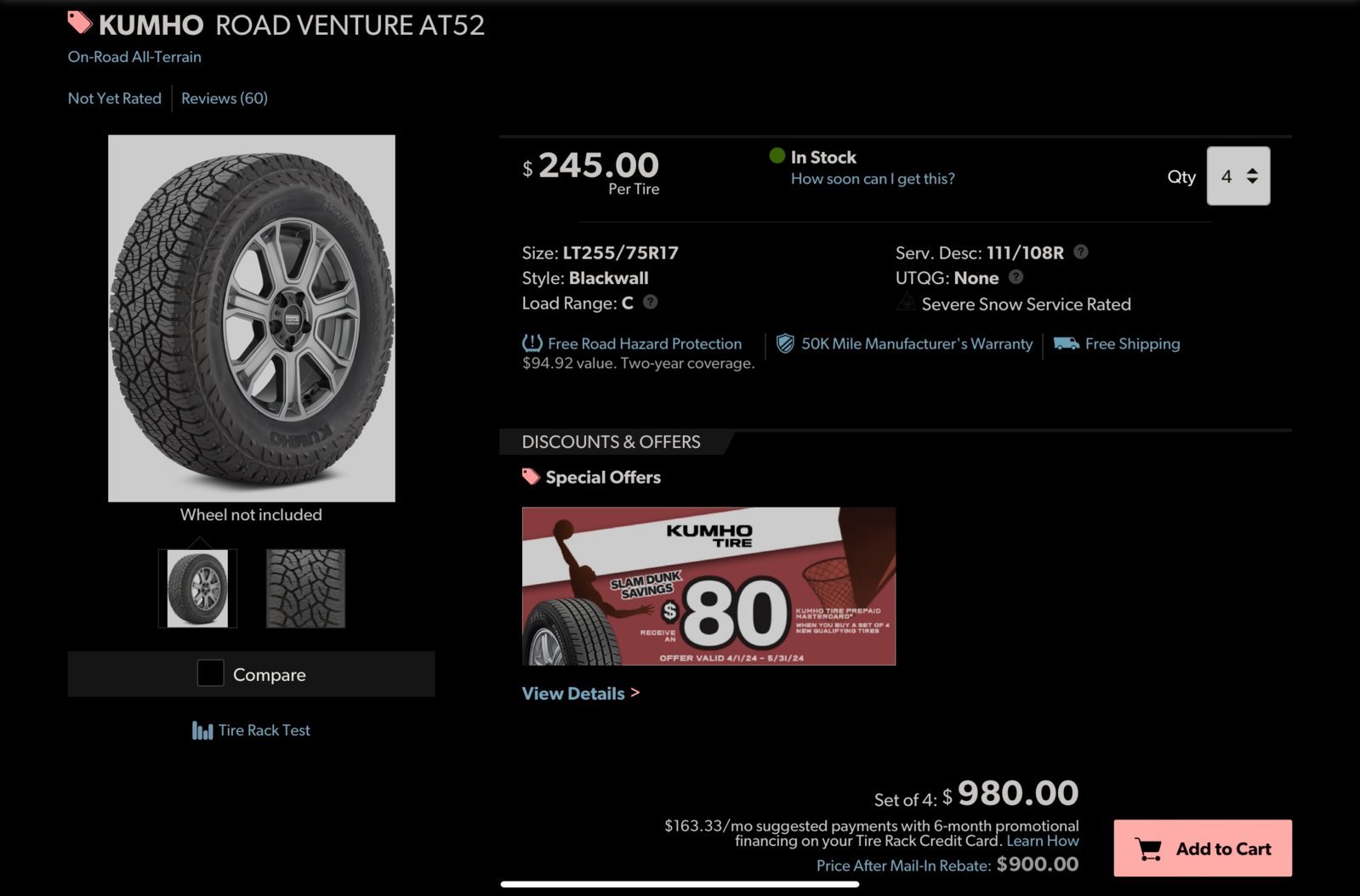
Task: Open help icon next to Load Range C
Action: (650, 302)
